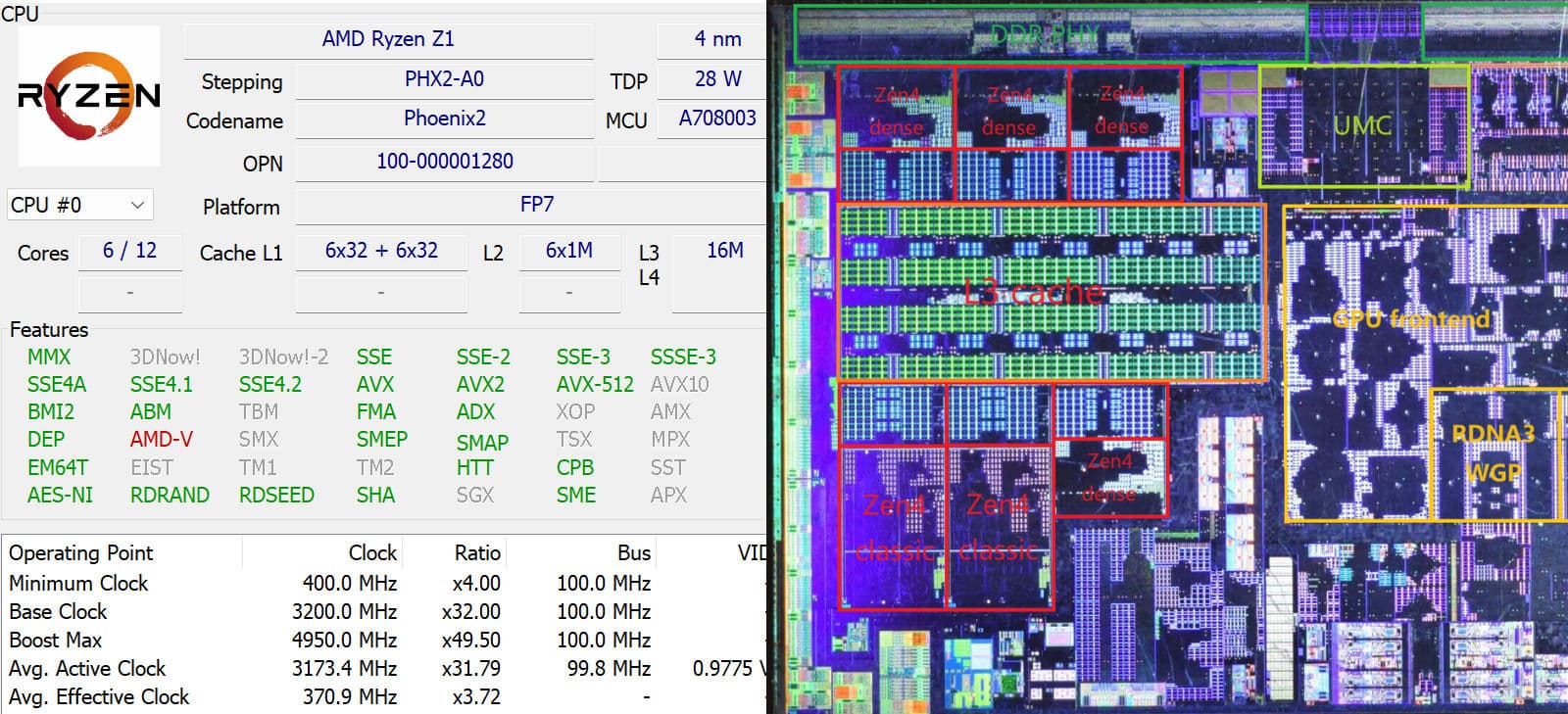Select the greyed-out APX feature
1568x714 pixels.
click(668, 496)
